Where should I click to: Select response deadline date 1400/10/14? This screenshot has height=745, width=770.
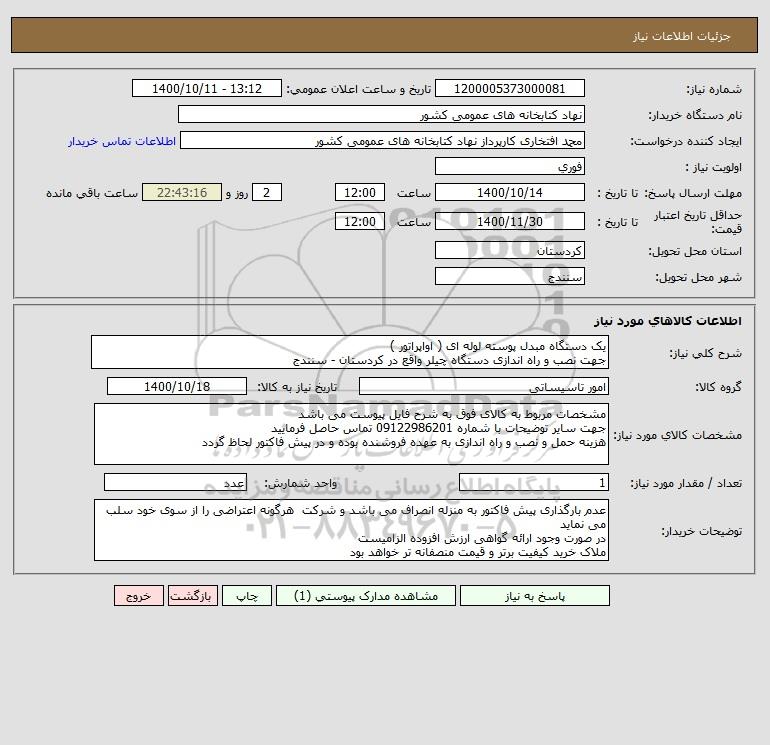tap(510, 193)
